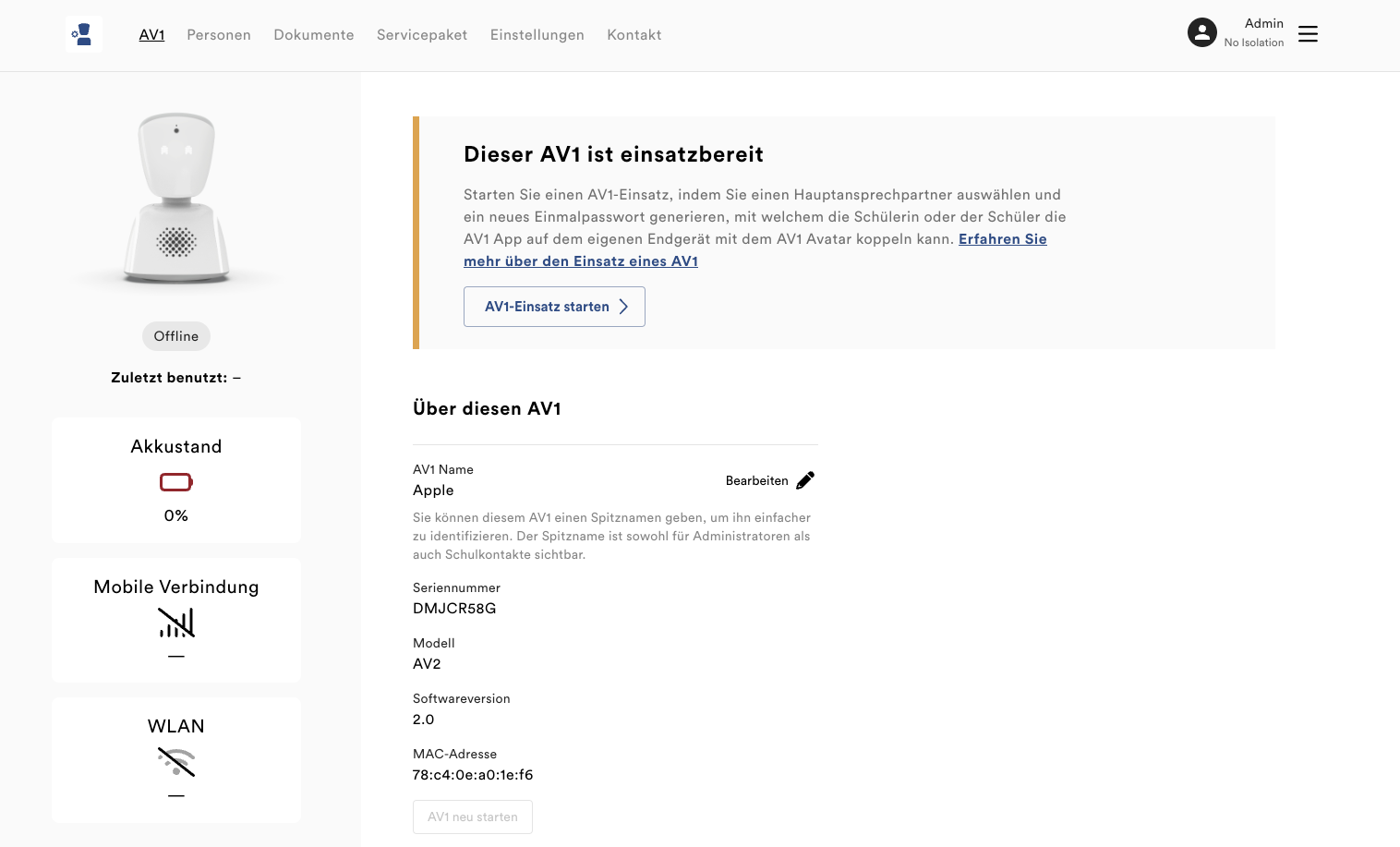Viewport: 1400px width, 847px height.
Task: Click the 'AV1 Name' field label
Action: [443, 469]
